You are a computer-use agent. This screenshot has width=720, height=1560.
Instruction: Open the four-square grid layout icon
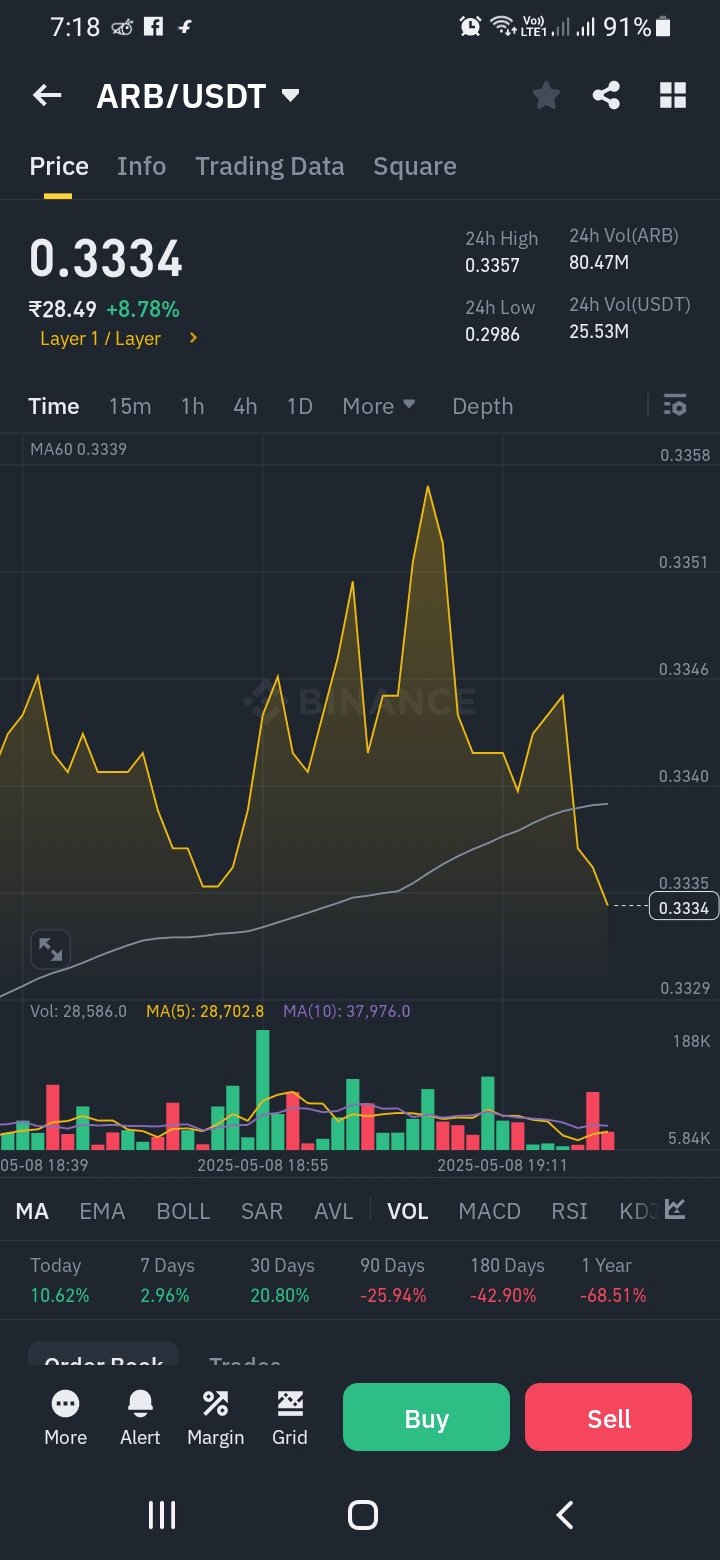pyautogui.click(x=673, y=96)
